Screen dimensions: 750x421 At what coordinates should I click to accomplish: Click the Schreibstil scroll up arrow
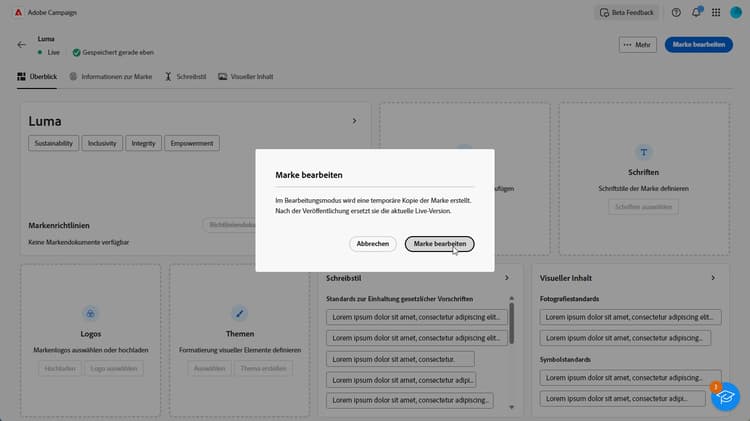pyautogui.click(x=512, y=298)
